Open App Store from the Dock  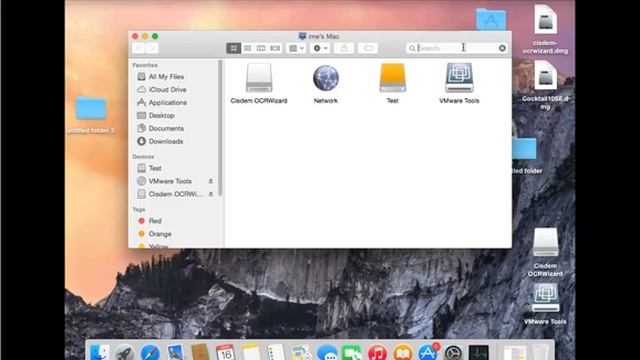click(428, 352)
